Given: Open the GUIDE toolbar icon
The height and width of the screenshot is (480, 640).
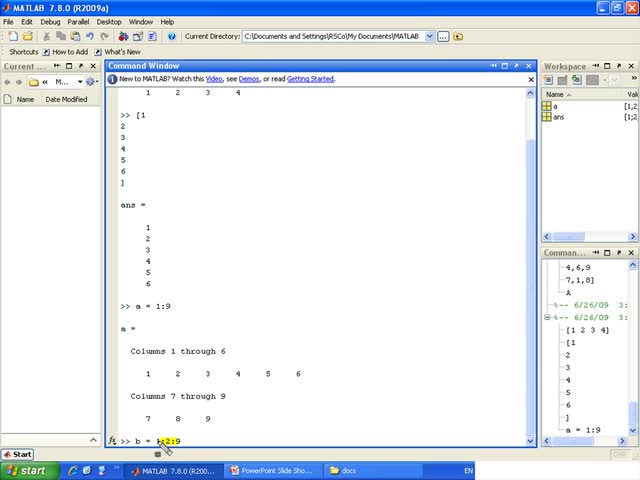Looking at the screenshot, I should click(138, 36).
